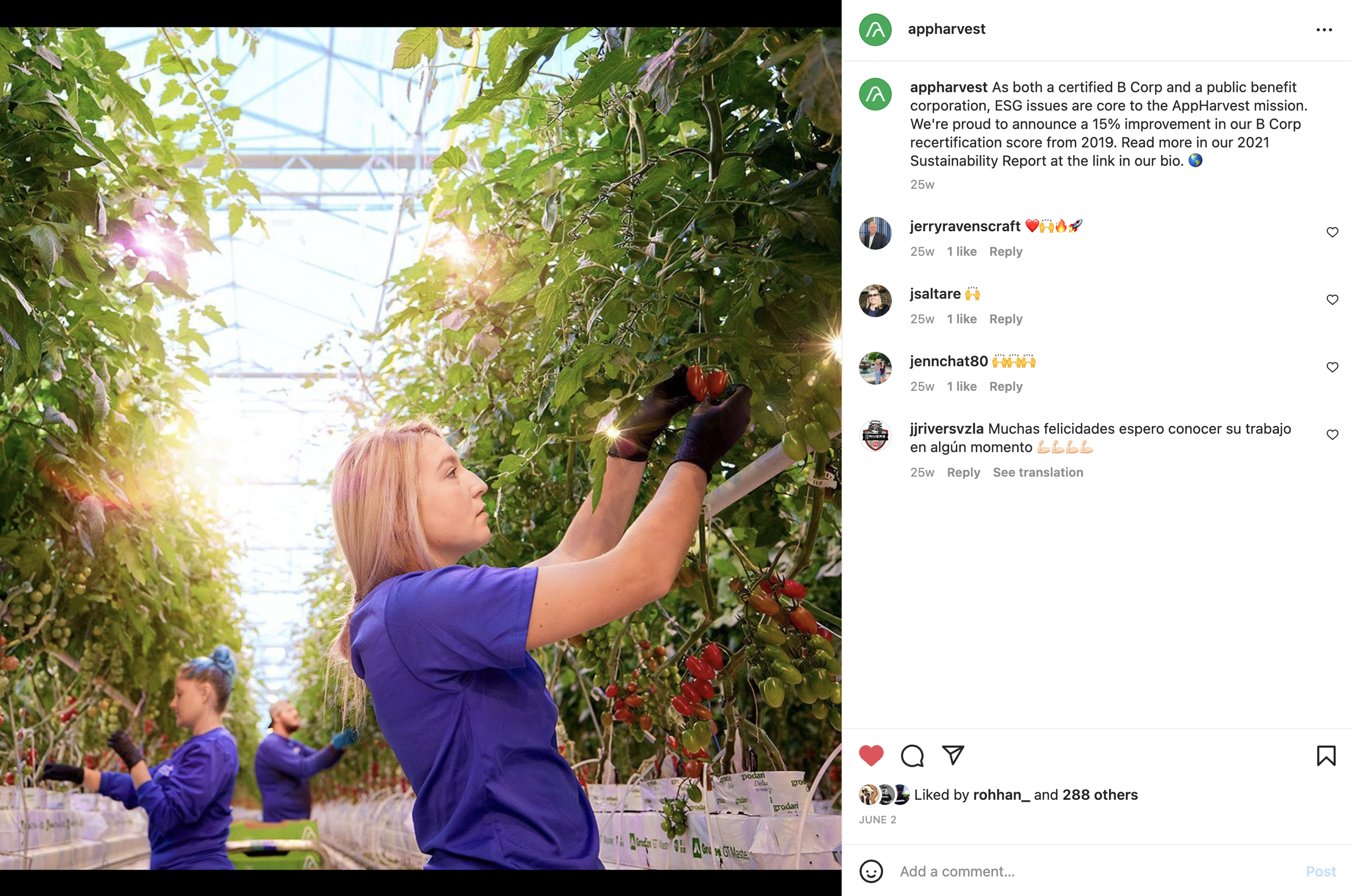Save the post with the bookmark icon
The width and height of the screenshot is (1352, 896).
pyautogui.click(x=1326, y=755)
